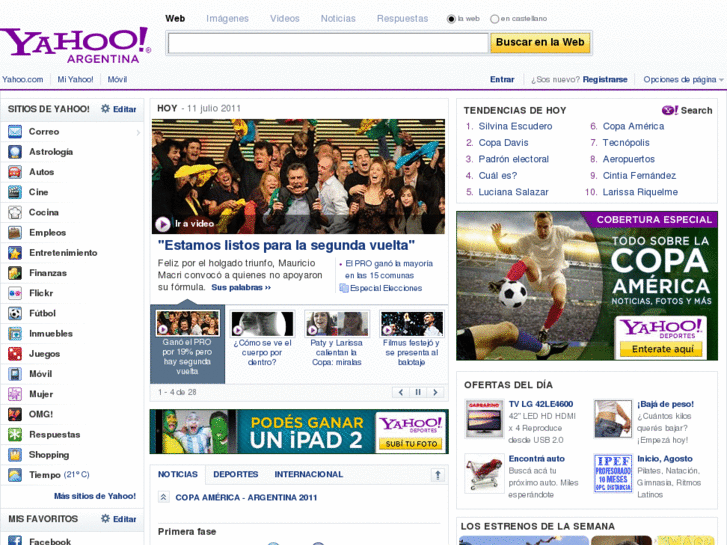Click the web search input field
Screen dimensions: 727x545
328,43
